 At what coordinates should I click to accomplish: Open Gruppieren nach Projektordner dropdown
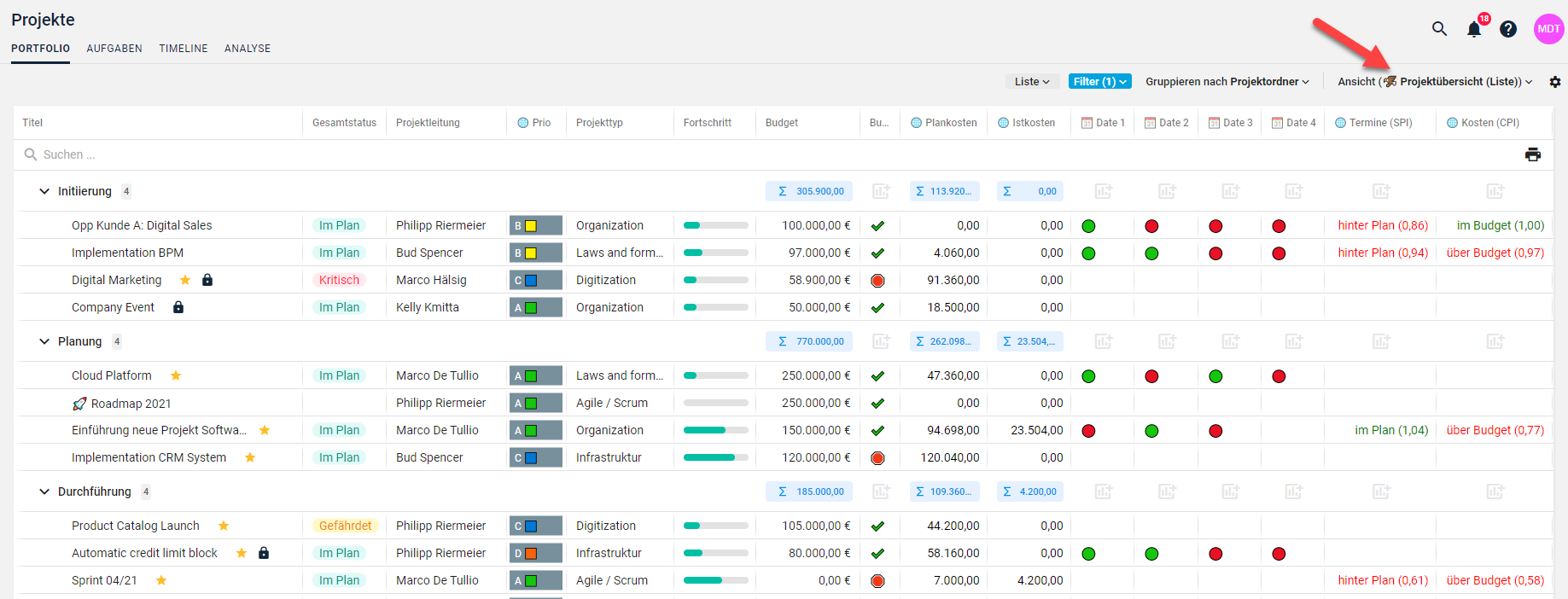coord(1227,82)
